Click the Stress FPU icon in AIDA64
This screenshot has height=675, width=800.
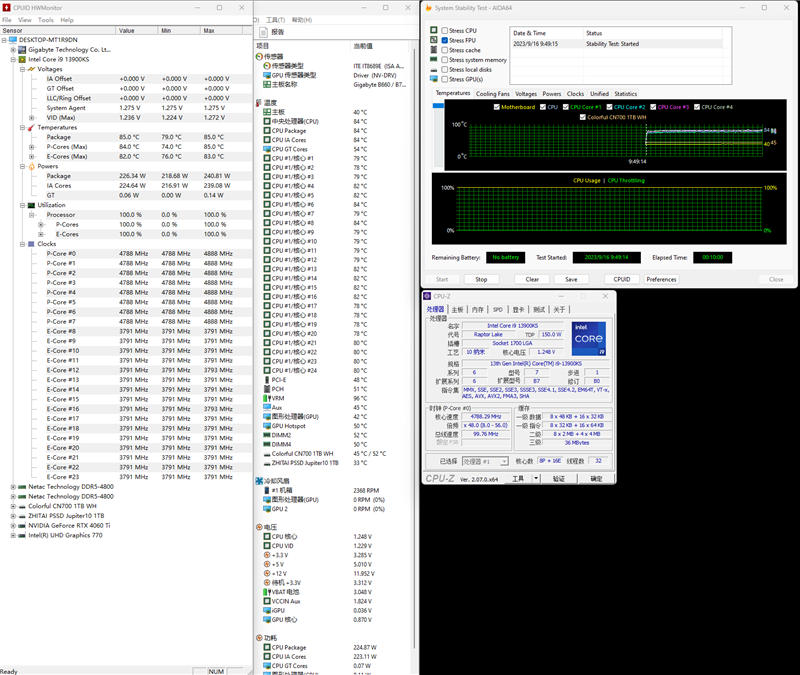[x=433, y=41]
